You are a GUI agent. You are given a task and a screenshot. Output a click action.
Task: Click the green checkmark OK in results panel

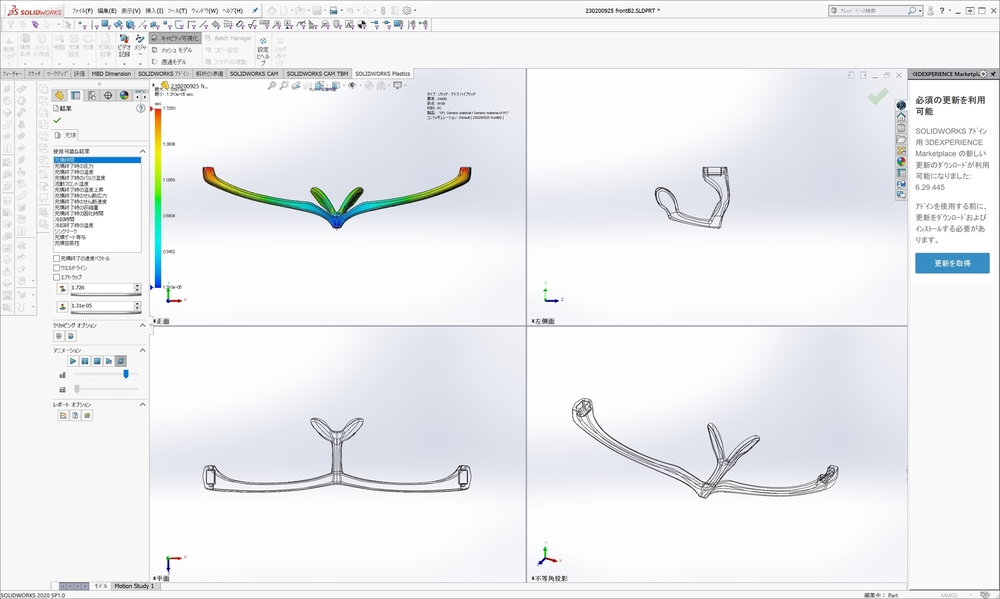[57, 120]
